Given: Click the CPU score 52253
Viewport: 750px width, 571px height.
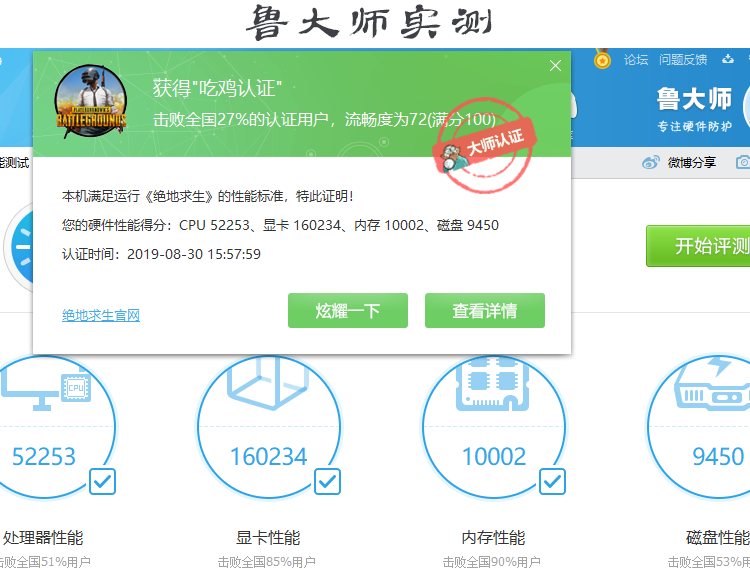Looking at the screenshot, I should pyautogui.click(x=44, y=457).
